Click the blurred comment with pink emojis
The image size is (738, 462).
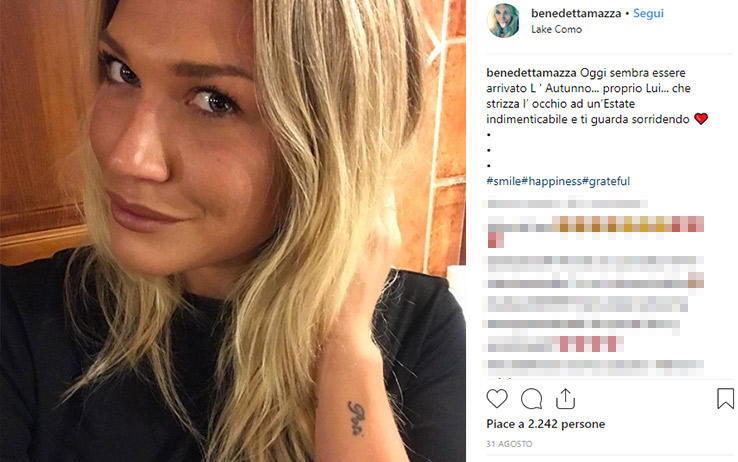[555, 343]
